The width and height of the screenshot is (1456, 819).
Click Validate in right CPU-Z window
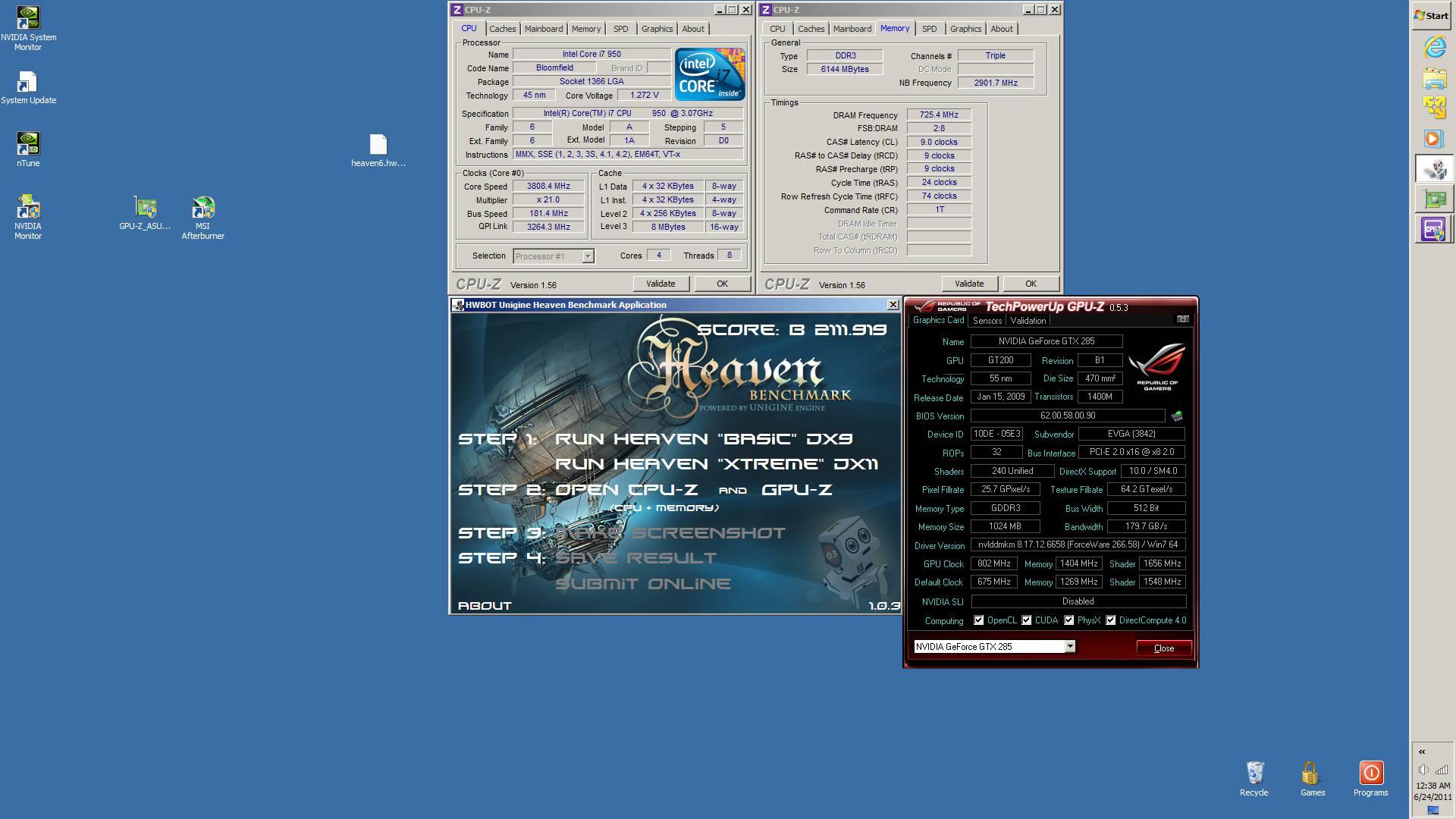tap(969, 284)
